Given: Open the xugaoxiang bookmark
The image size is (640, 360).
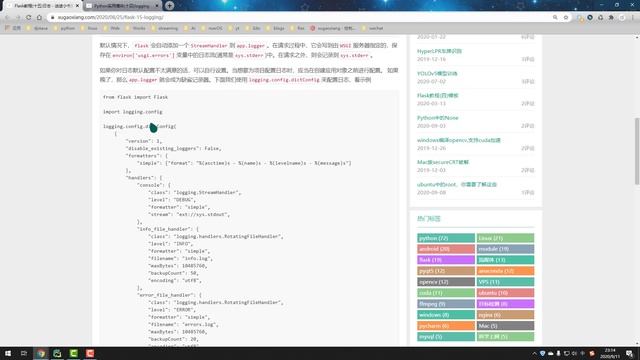Looking at the screenshot, I should [x=333, y=28].
